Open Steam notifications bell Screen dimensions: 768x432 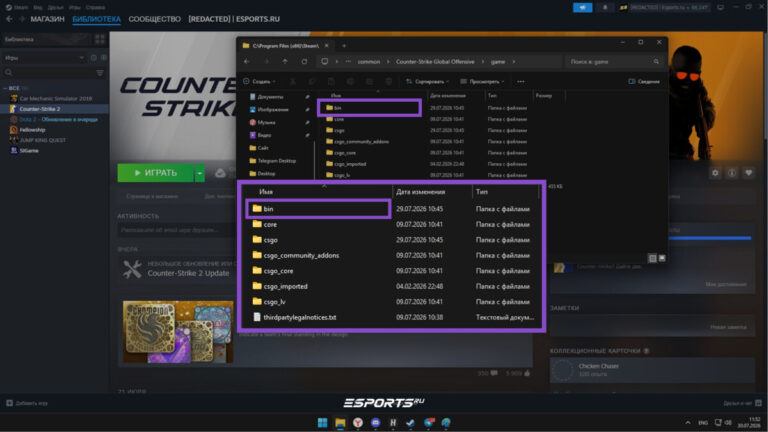pyautogui.click(x=605, y=7)
